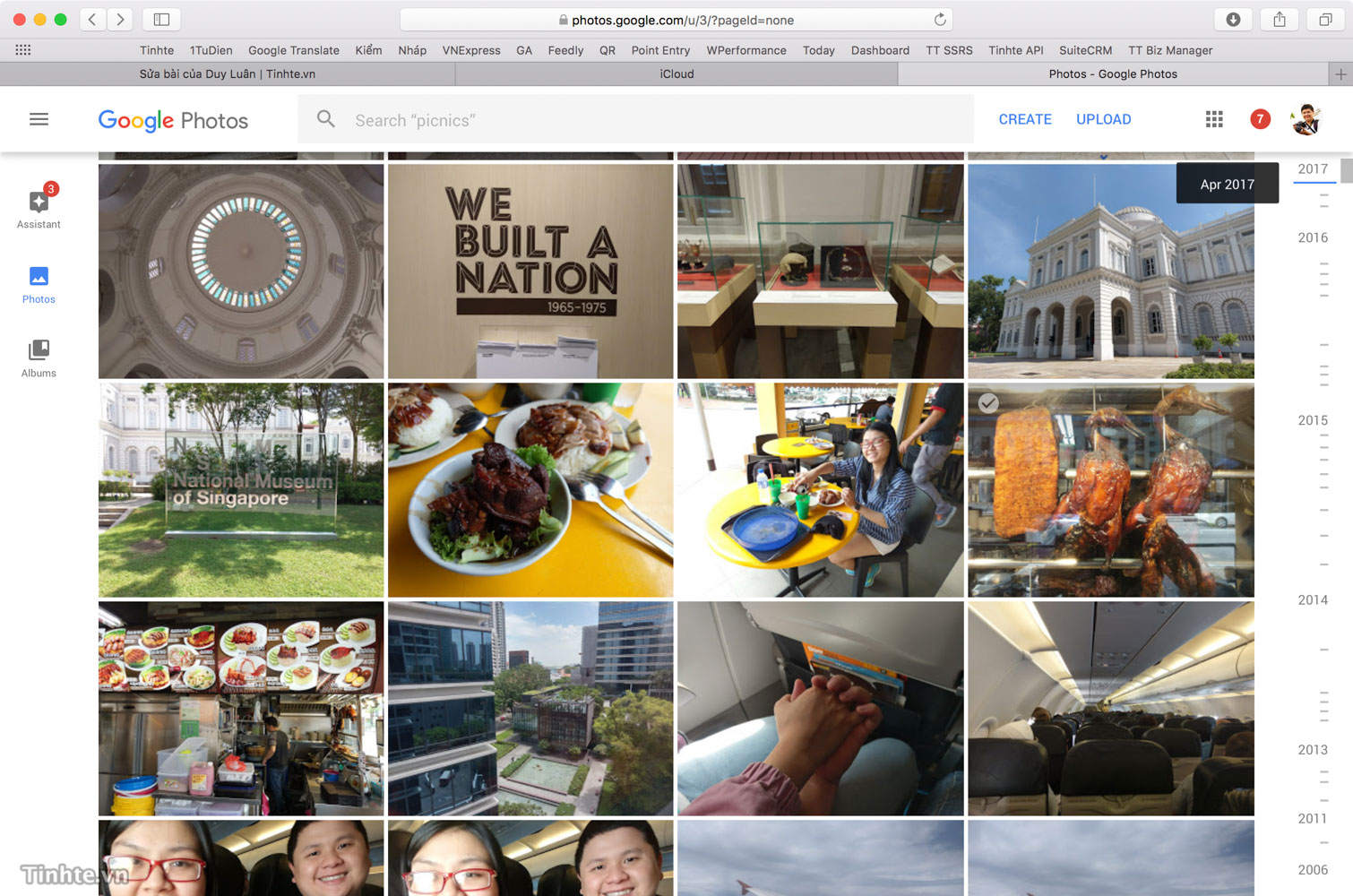Jump to 2014 on the timeline

(1313, 600)
